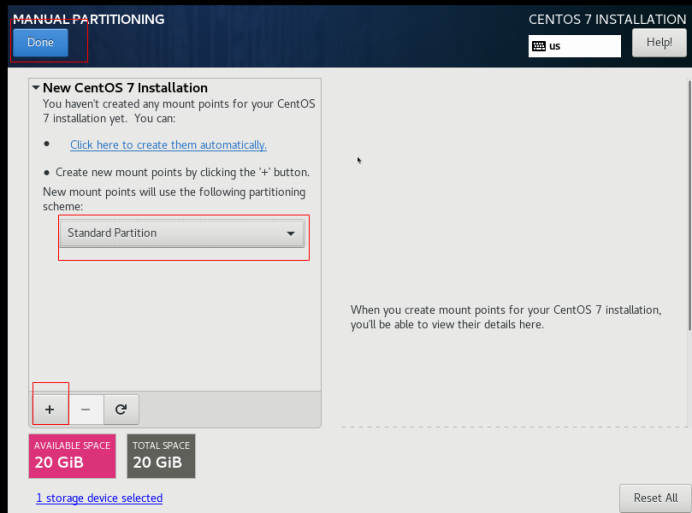Click the 'When you create mount points' message

coord(506,317)
